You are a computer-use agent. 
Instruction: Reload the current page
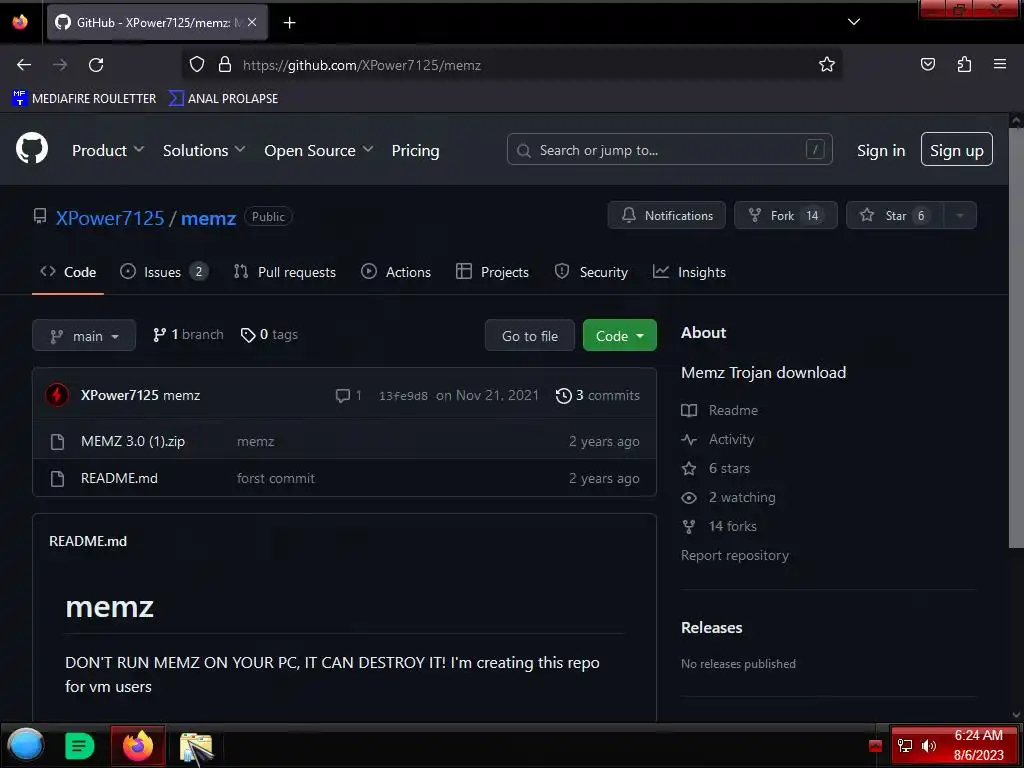click(x=96, y=65)
